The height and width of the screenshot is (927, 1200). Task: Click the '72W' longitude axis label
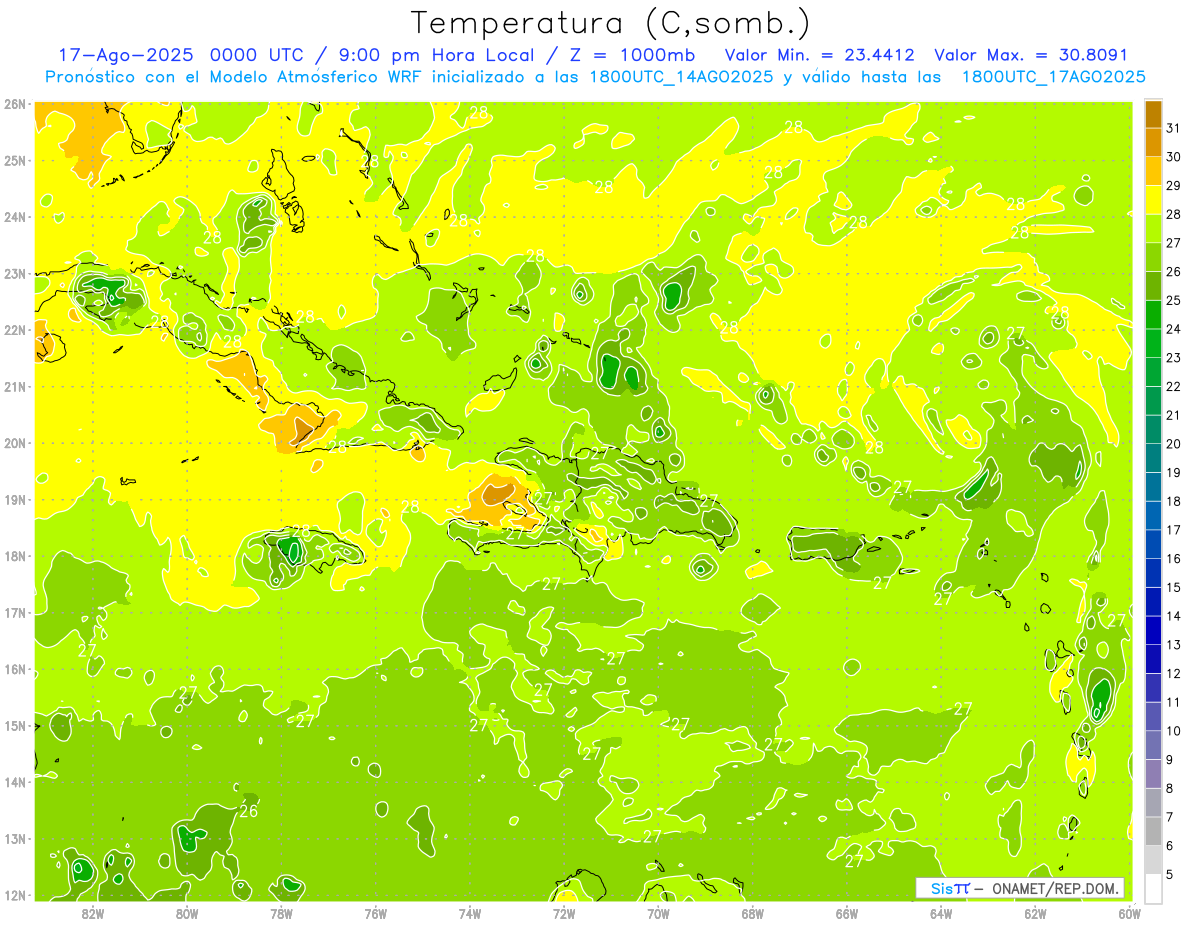(x=564, y=913)
